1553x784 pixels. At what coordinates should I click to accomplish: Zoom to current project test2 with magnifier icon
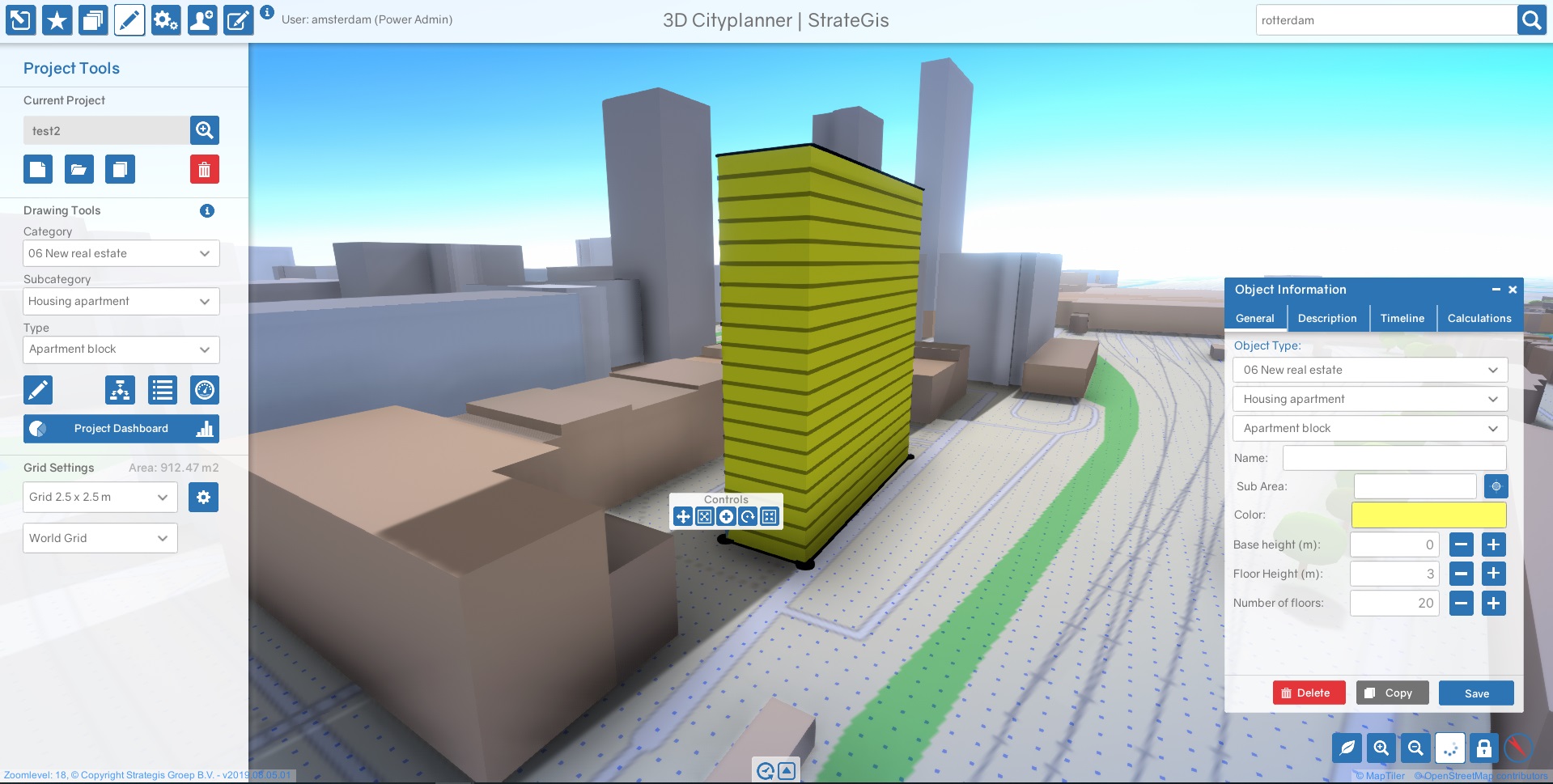[x=205, y=130]
